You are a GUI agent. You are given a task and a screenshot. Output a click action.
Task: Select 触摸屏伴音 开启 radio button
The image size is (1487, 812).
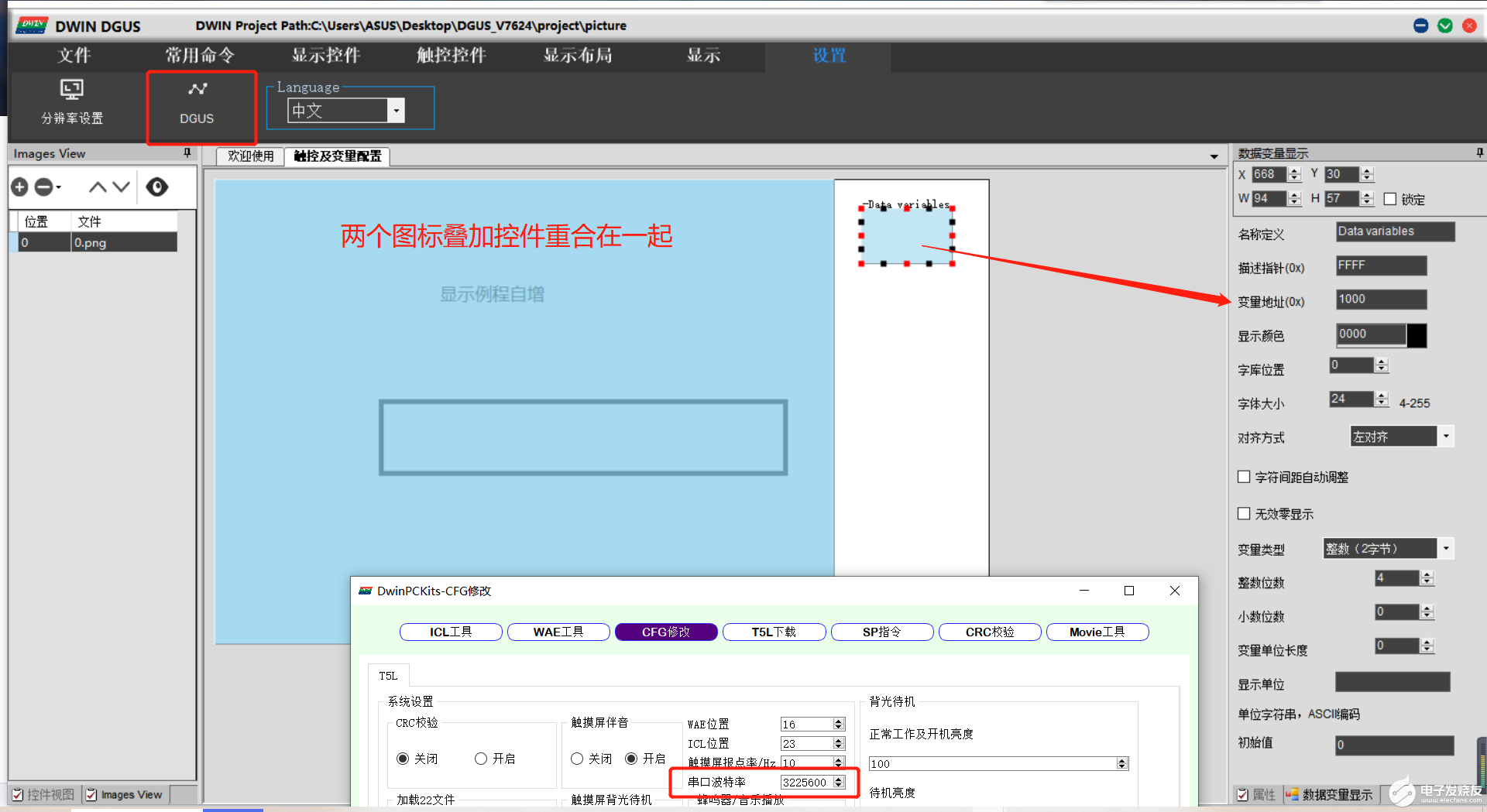click(x=631, y=759)
